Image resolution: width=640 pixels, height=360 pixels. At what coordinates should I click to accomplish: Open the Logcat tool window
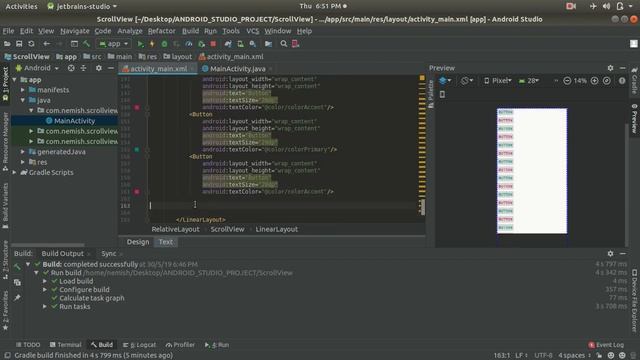(139, 345)
